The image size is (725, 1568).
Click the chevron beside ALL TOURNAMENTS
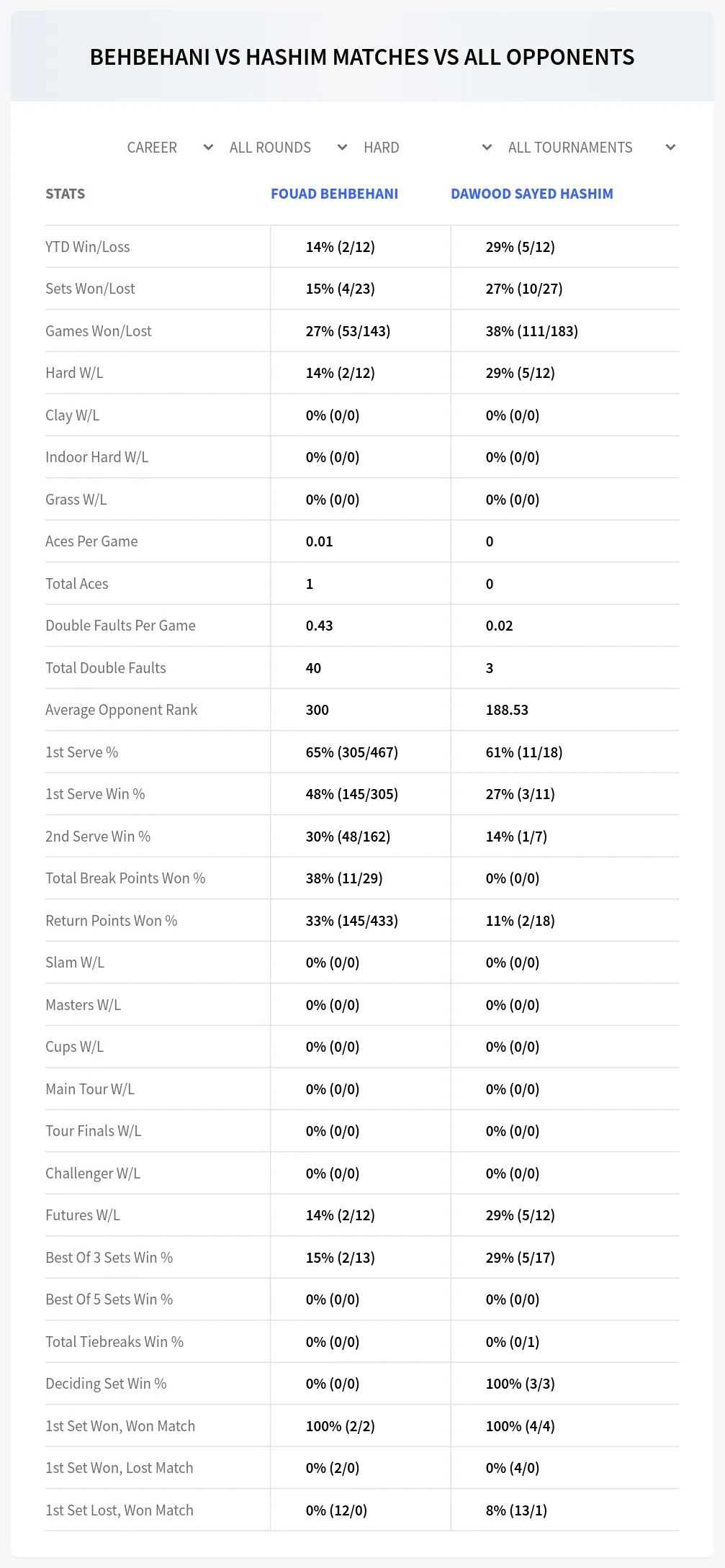tap(670, 148)
